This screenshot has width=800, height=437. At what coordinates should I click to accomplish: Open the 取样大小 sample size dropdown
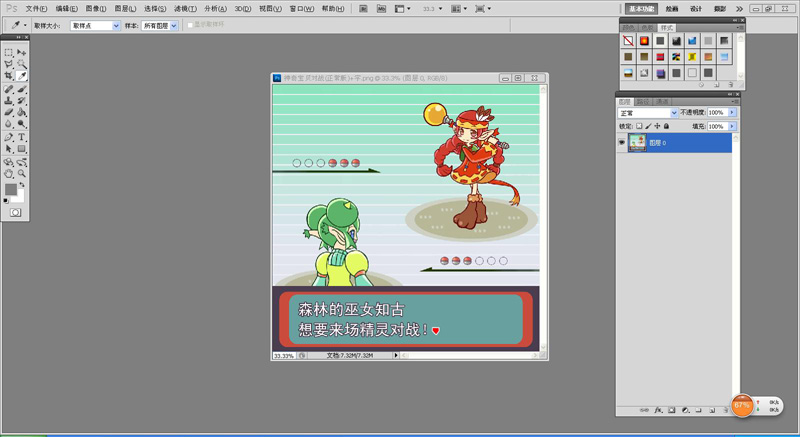tap(95, 25)
